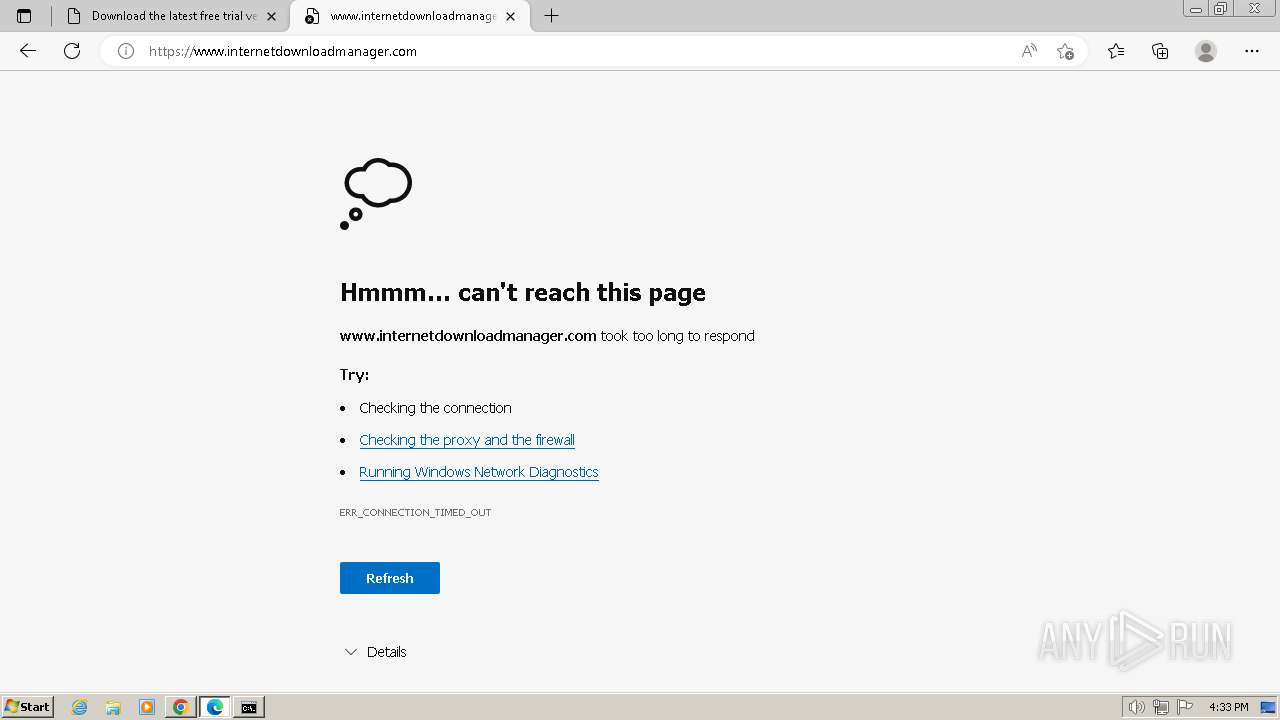Open the command prompt taskbar icon
1280x720 pixels.
249,707
